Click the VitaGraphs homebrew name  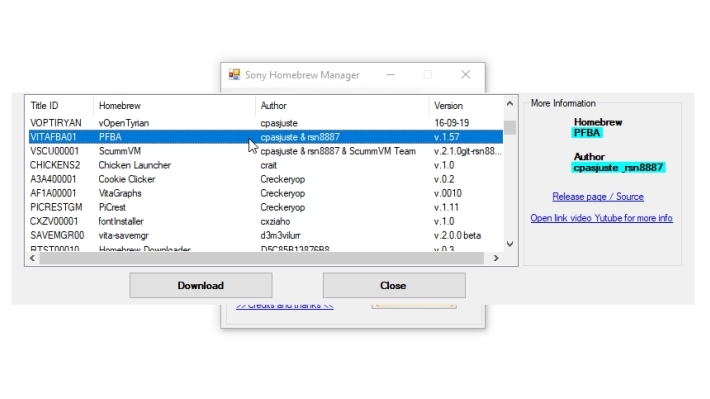[x=120, y=193]
